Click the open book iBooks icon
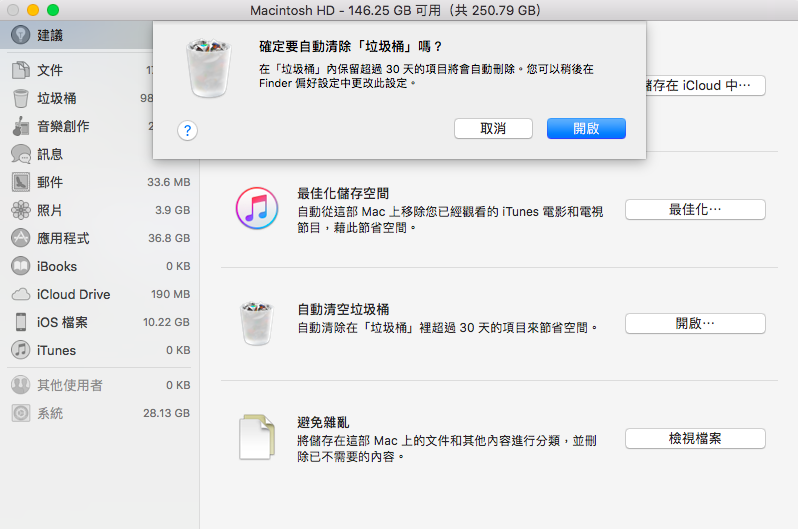798x529 pixels. (21, 266)
